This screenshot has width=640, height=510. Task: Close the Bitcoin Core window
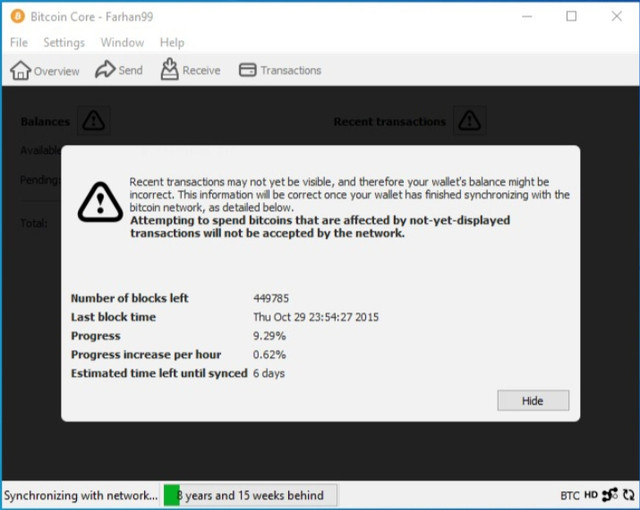[x=617, y=16]
